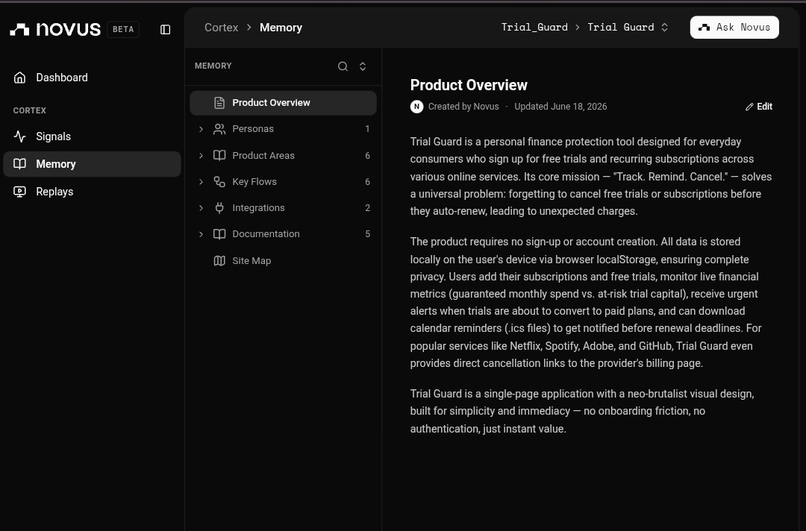Click the Memory breadcrumb
806x531 pixels.
coord(281,28)
